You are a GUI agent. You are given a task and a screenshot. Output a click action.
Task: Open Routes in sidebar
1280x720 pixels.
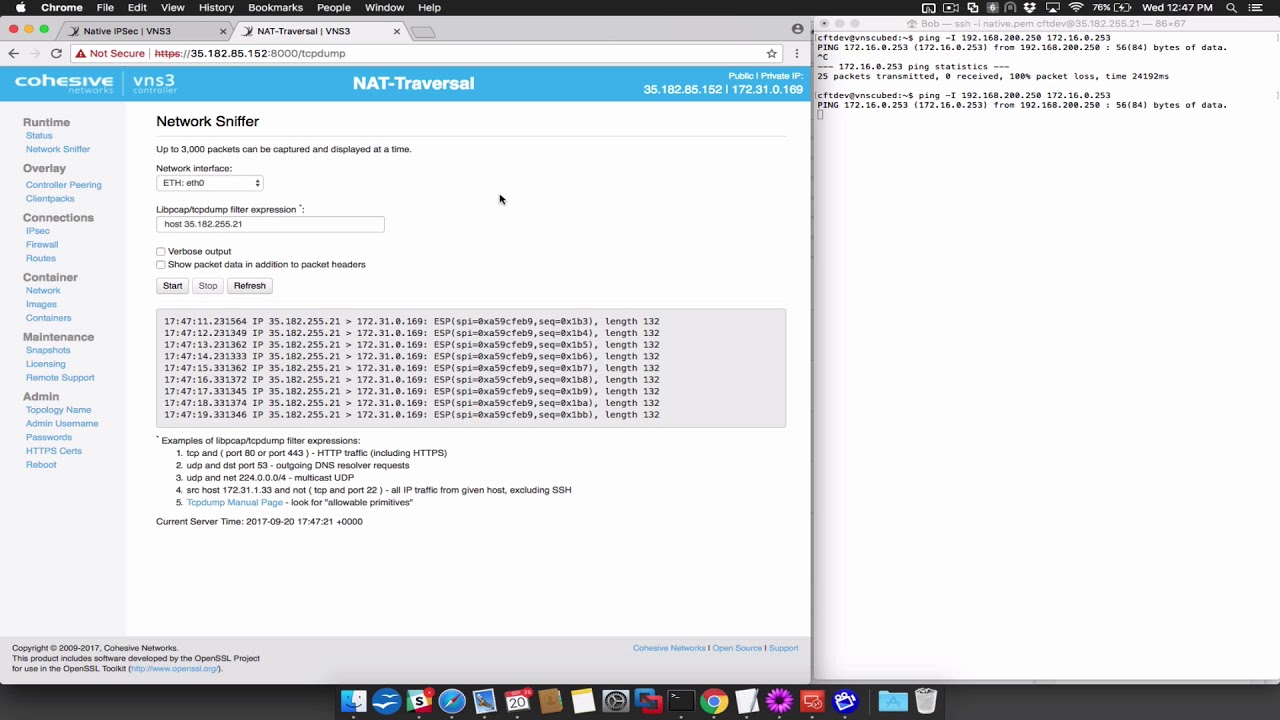pyautogui.click(x=41, y=259)
